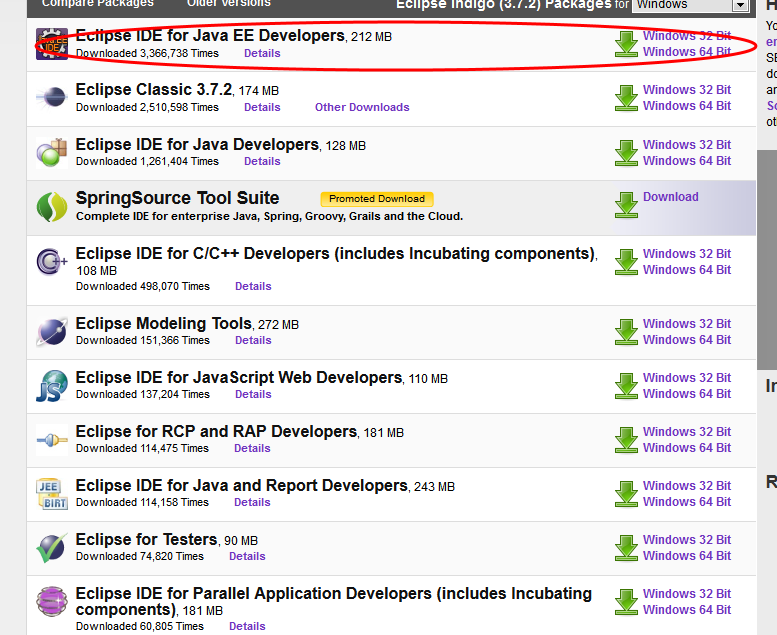This screenshot has height=635, width=777.
Task: Download Eclipse Classic Windows 64 Bit
Action: tap(687, 106)
